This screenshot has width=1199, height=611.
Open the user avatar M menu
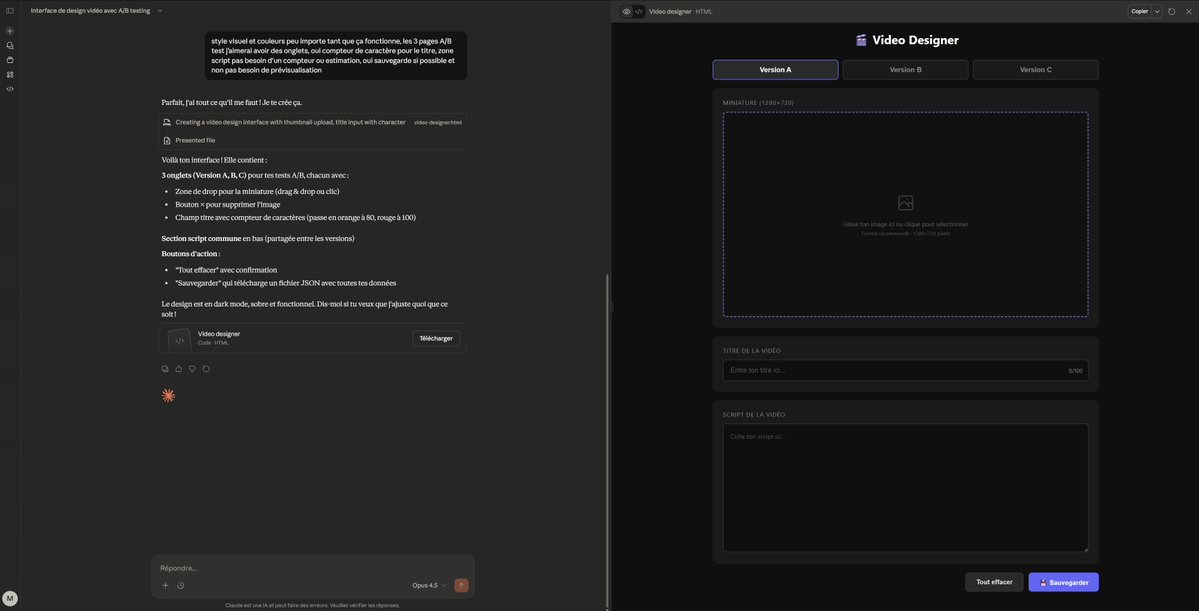pos(10,597)
